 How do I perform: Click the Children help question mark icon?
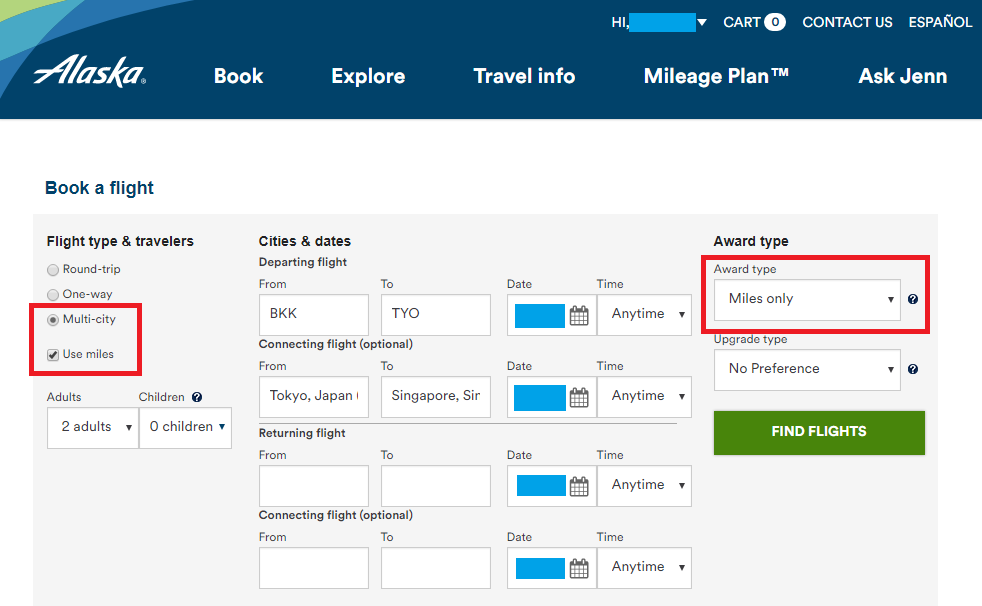point(197,397)
